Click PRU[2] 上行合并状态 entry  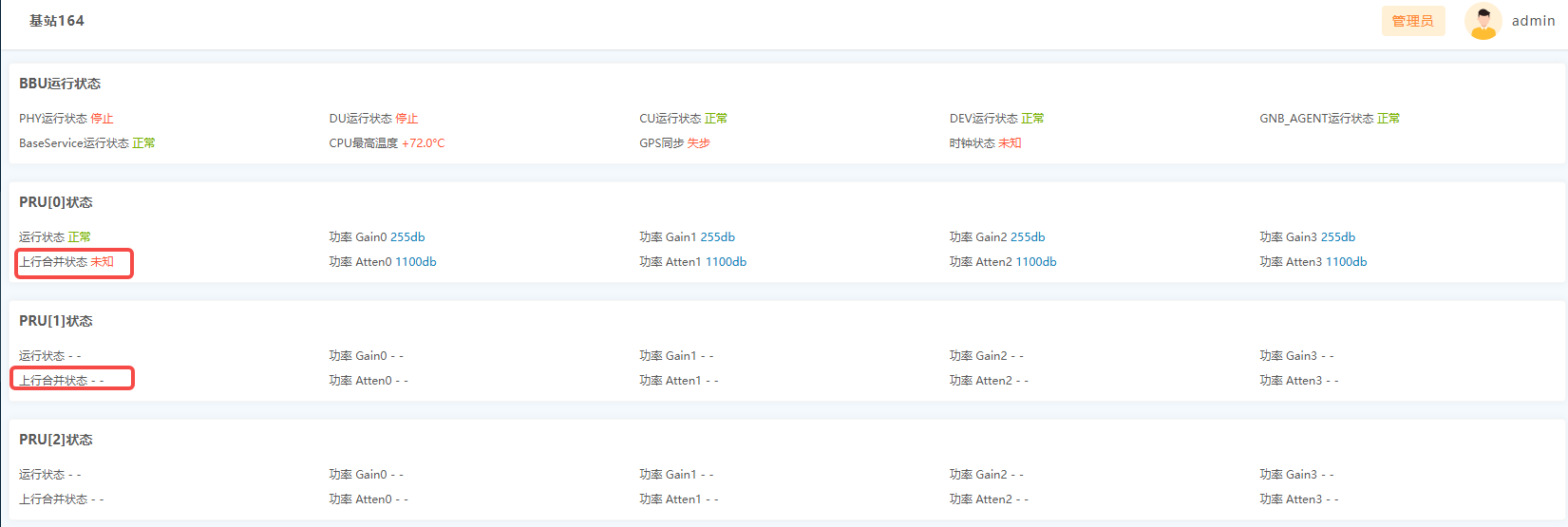coord(62,499)
